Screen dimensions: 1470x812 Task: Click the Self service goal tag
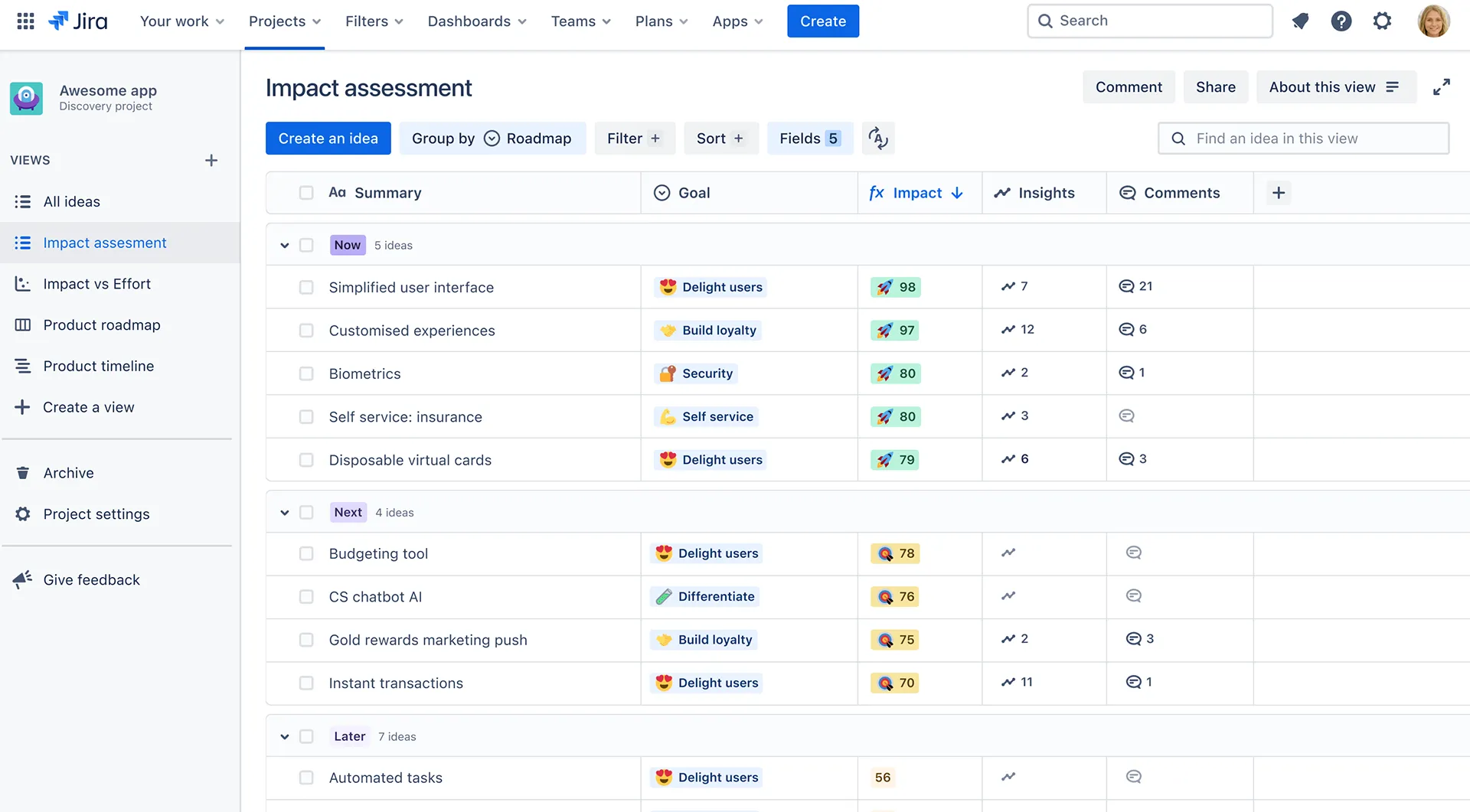(707, 416)
